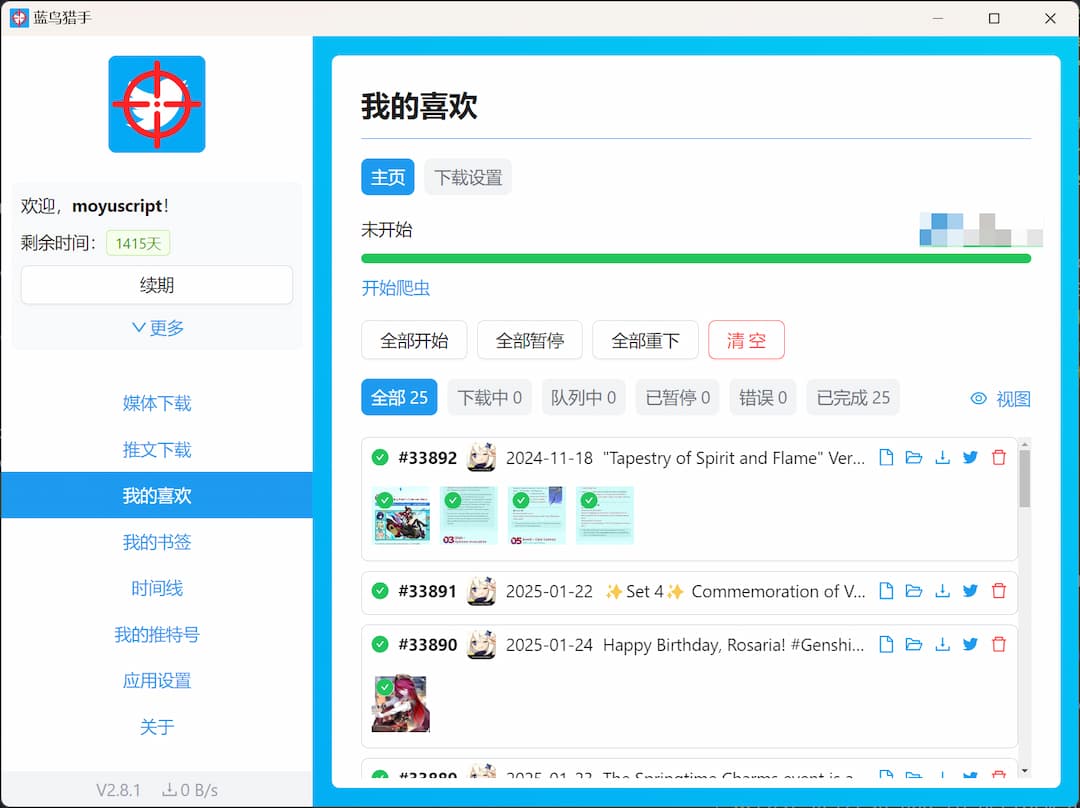The image size is (1080, 808).
Task: Select the 已完成 25 filter tab
Action: (x=852, y=397)
